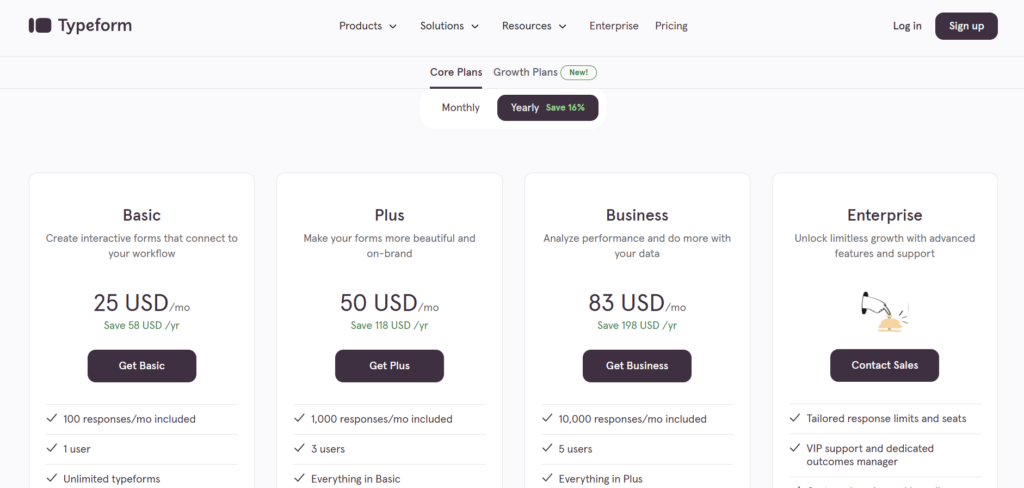Click checkmark beside Unlimited typeforms
Image resolution: width=1024 pixels, height=488 pixels.
(52, 478)
